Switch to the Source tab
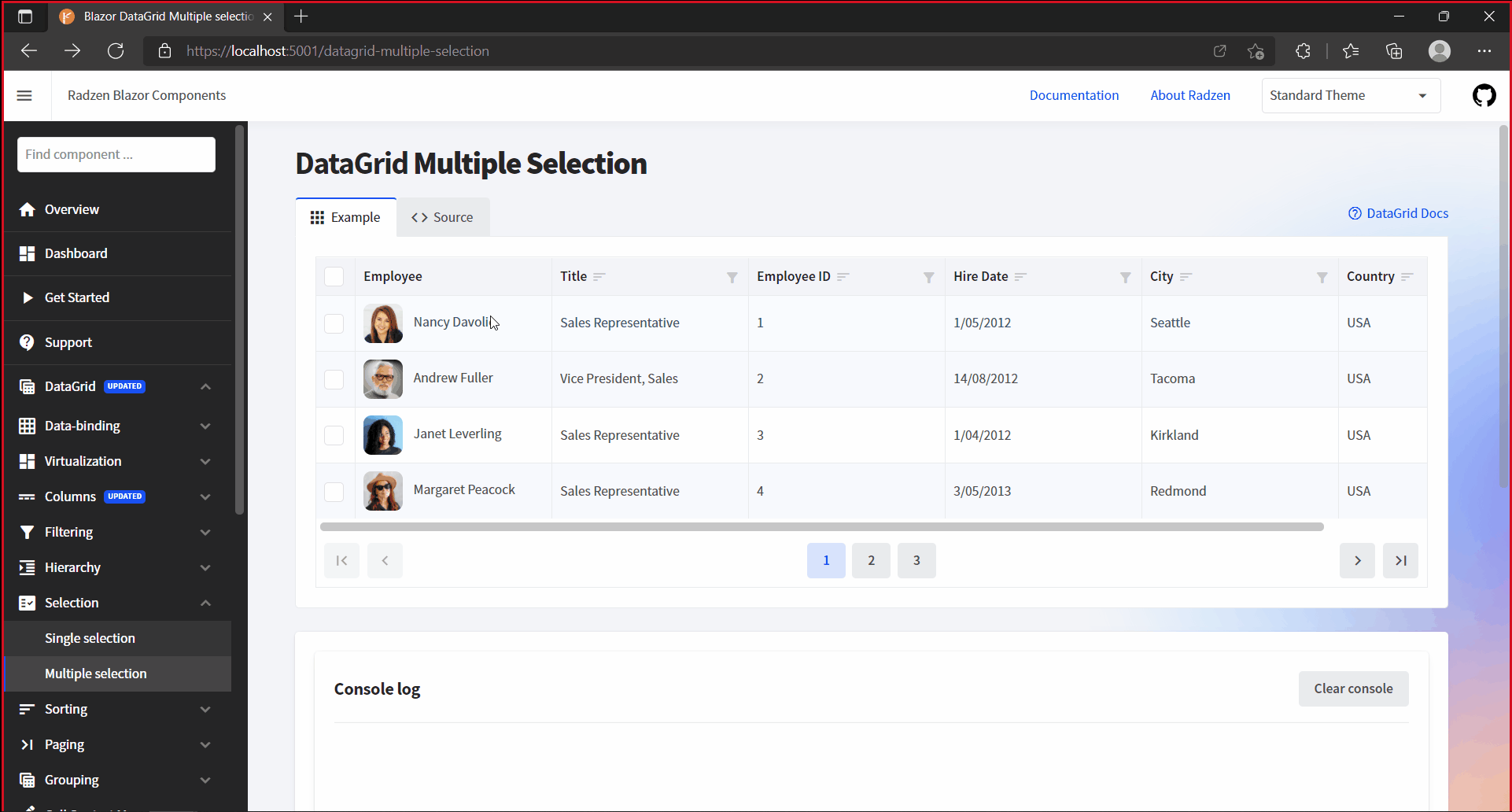This screenshot has height=812, width=1512. (442, 217)
